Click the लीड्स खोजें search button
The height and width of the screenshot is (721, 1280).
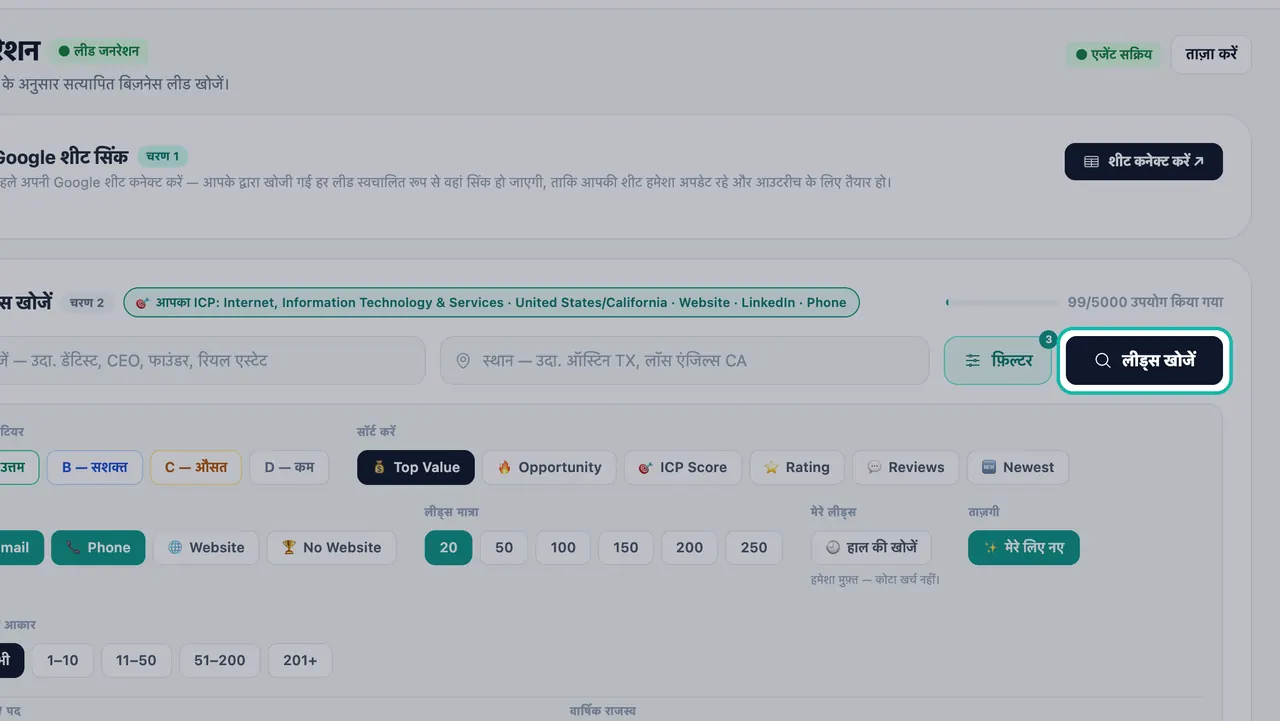(x=1144, y=361)
